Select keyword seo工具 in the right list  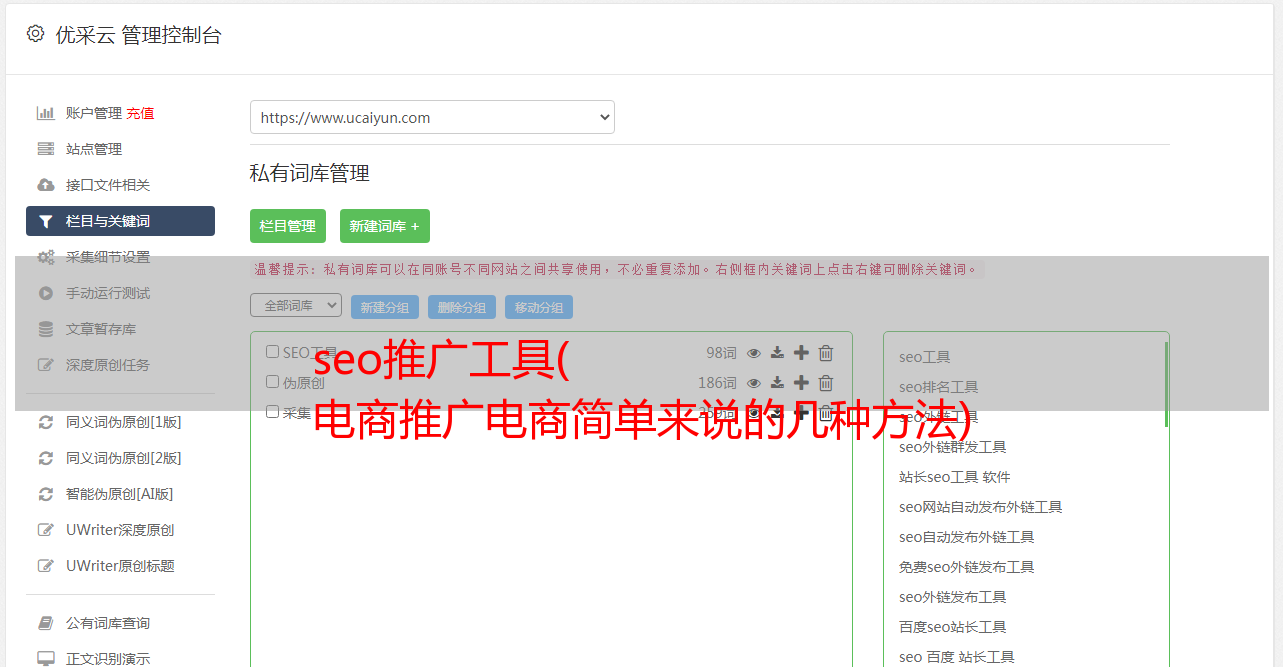coord(925,357)
